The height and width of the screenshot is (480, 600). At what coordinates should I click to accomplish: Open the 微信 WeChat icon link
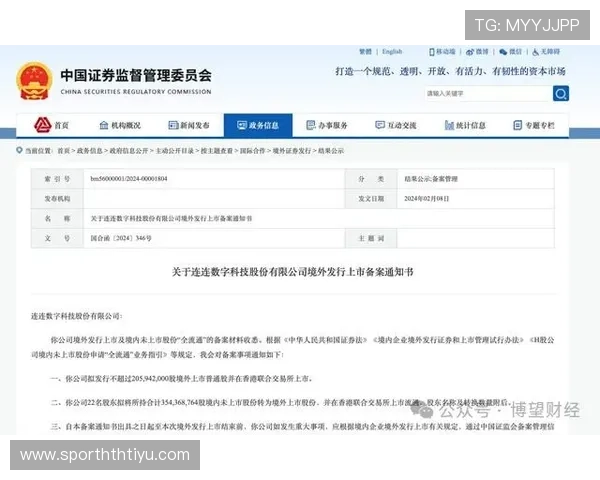pos(510,52)
